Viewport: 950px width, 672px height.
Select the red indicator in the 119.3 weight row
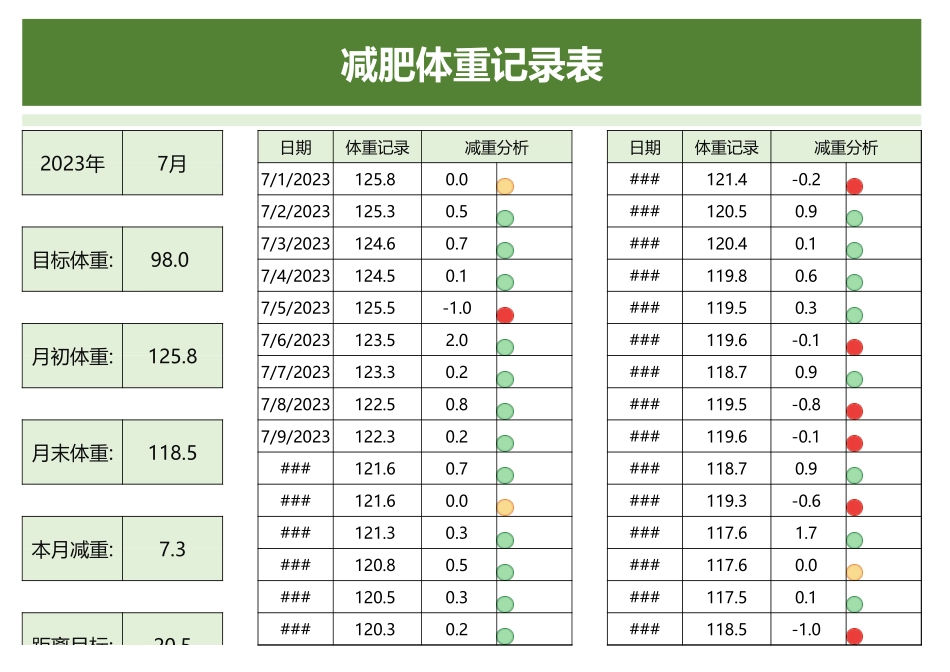(x=855, y=508)
